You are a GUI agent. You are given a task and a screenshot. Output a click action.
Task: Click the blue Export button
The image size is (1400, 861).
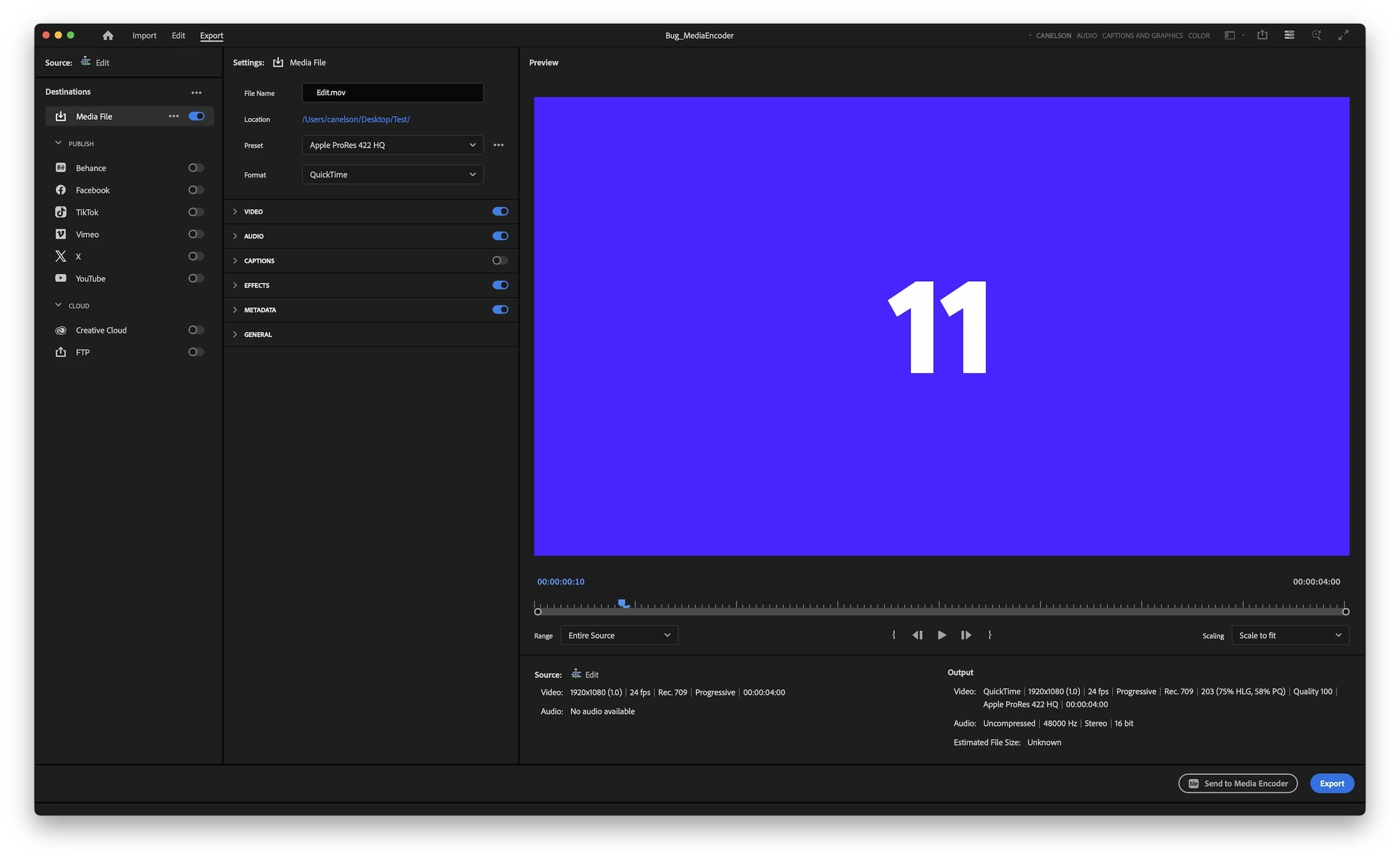(x=1331, y=783)
